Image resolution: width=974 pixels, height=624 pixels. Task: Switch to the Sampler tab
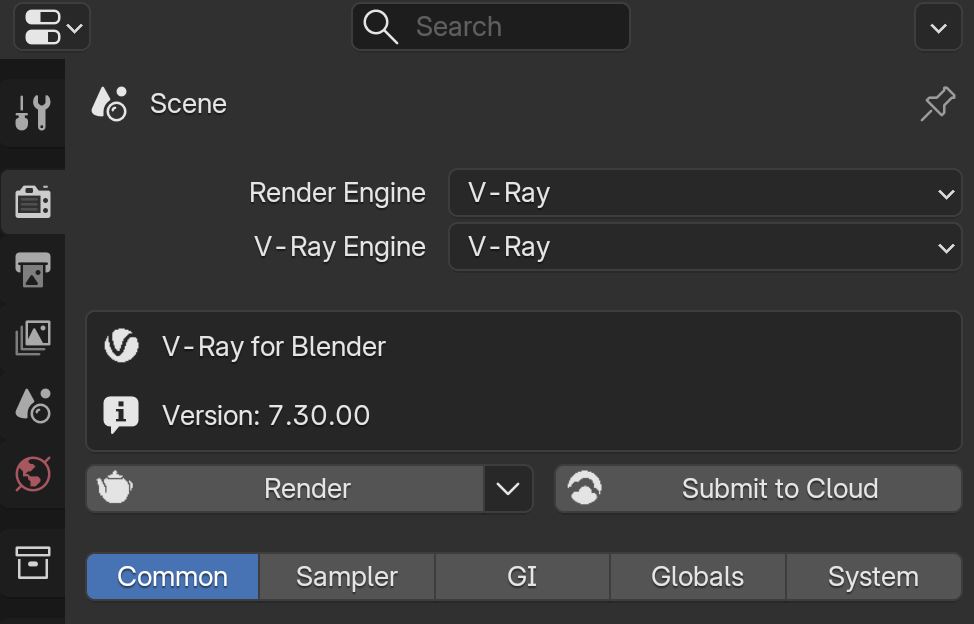[x=347, y=576]
